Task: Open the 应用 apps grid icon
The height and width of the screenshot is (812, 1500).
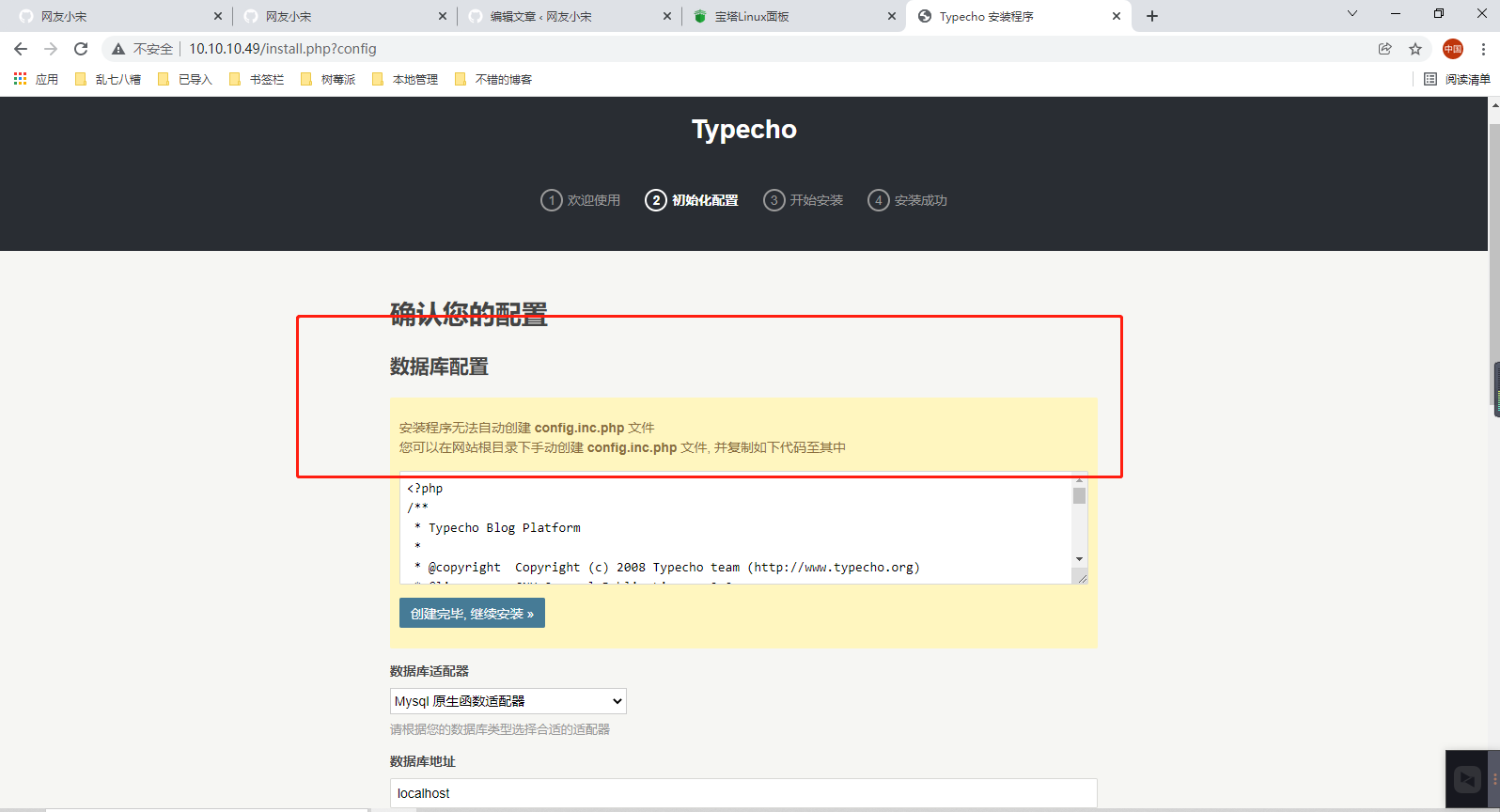Action: (20, 79)
